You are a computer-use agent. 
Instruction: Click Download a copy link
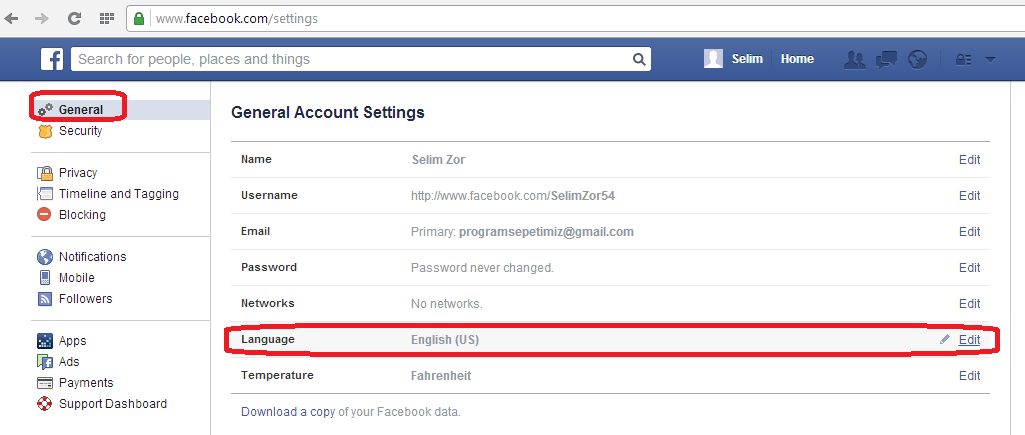tap(284, 412)
